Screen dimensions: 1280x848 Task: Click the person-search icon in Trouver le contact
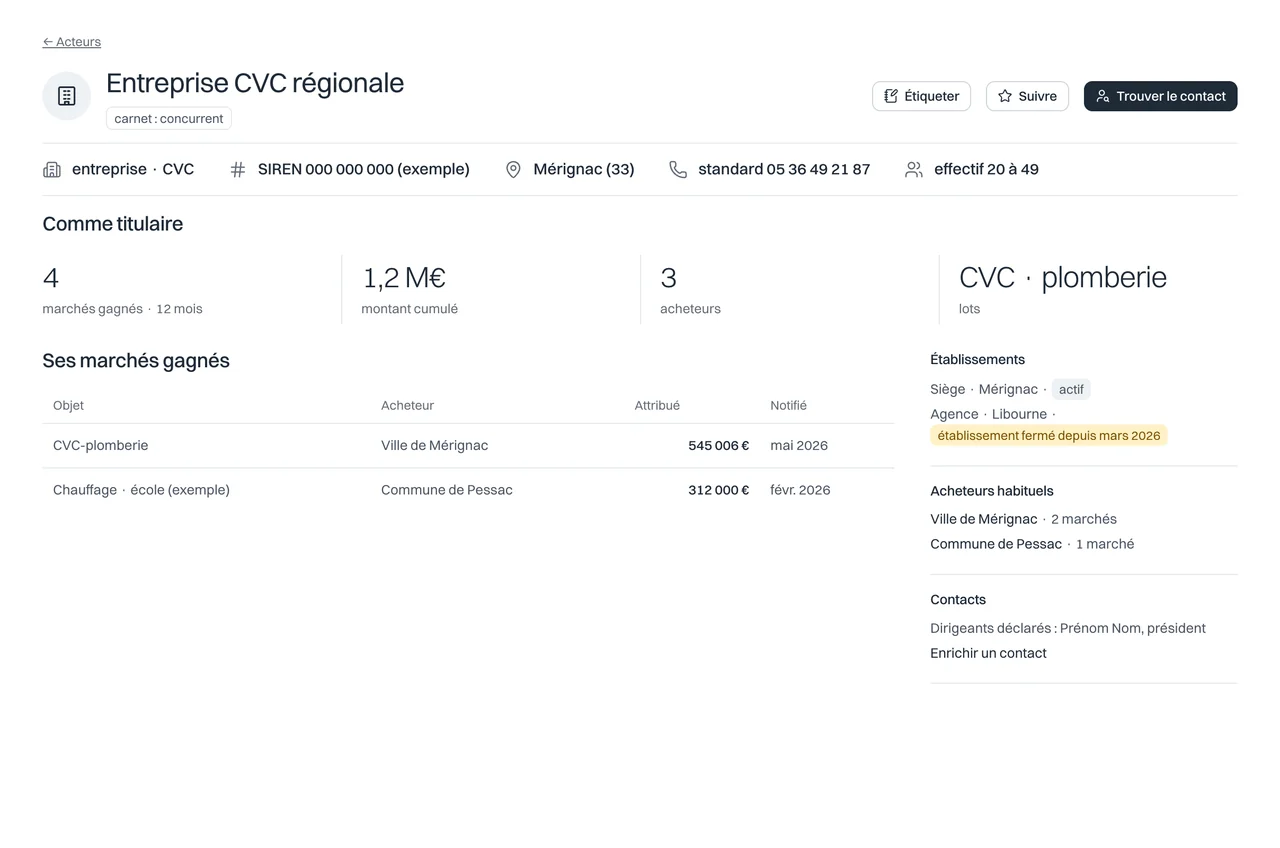coord(1103,96)
